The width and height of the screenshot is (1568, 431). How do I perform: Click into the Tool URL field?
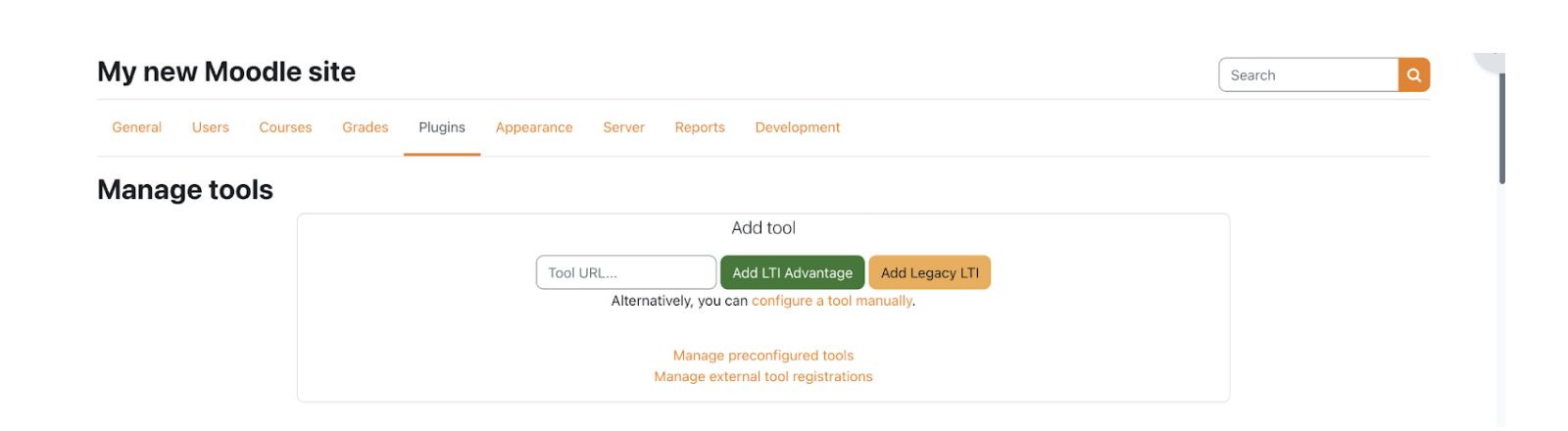point(626,272)
